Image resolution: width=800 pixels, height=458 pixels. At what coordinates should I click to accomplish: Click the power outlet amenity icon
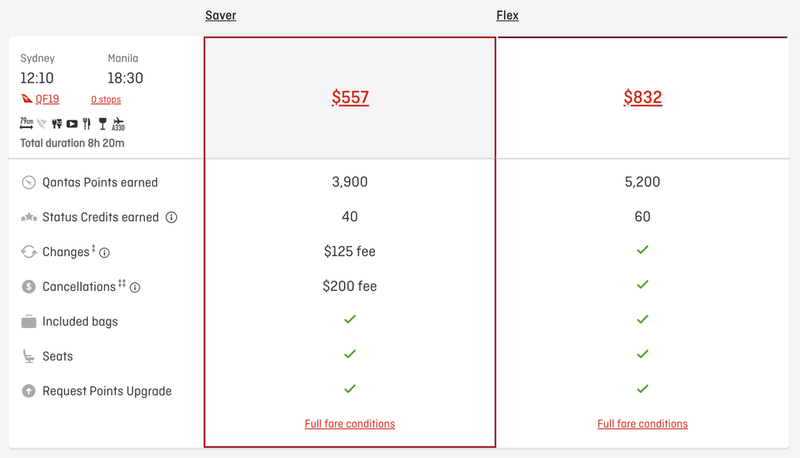tap(57, 123)
